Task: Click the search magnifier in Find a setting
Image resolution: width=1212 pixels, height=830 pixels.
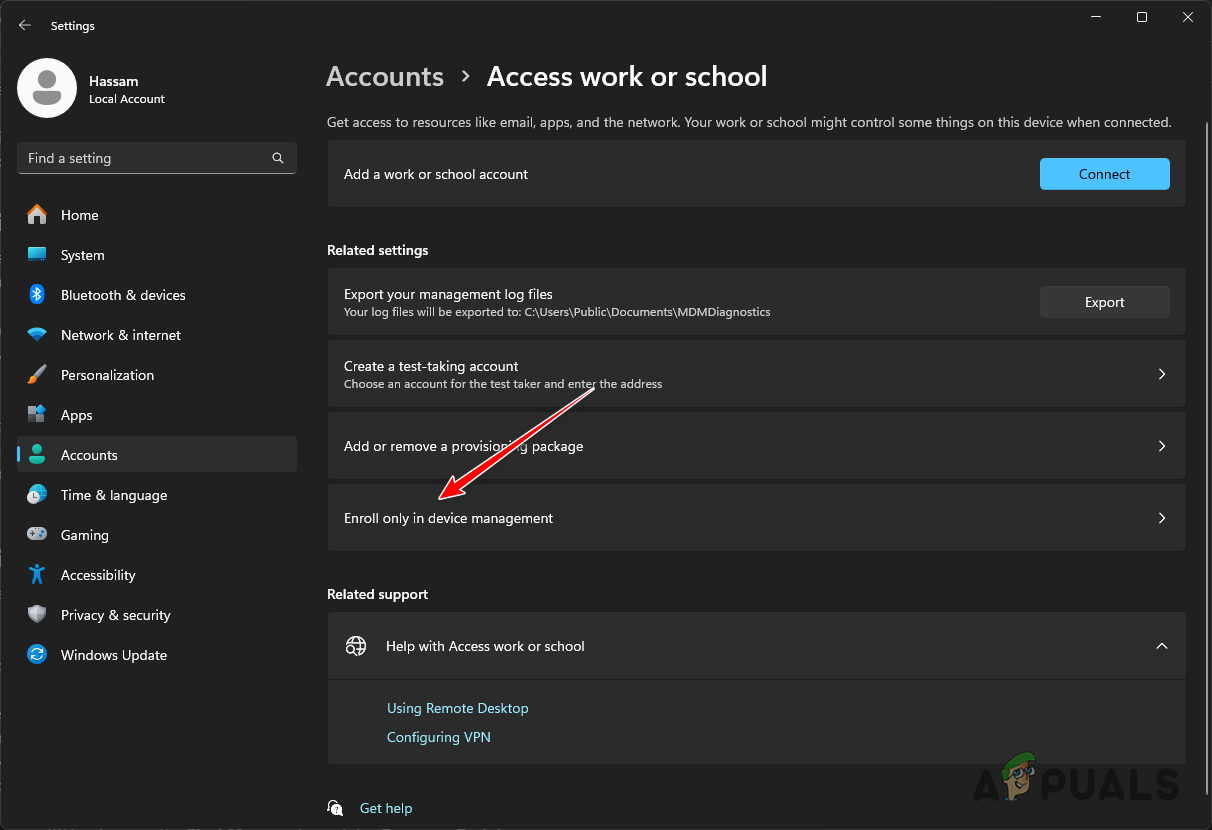Action: coord(277,158)
